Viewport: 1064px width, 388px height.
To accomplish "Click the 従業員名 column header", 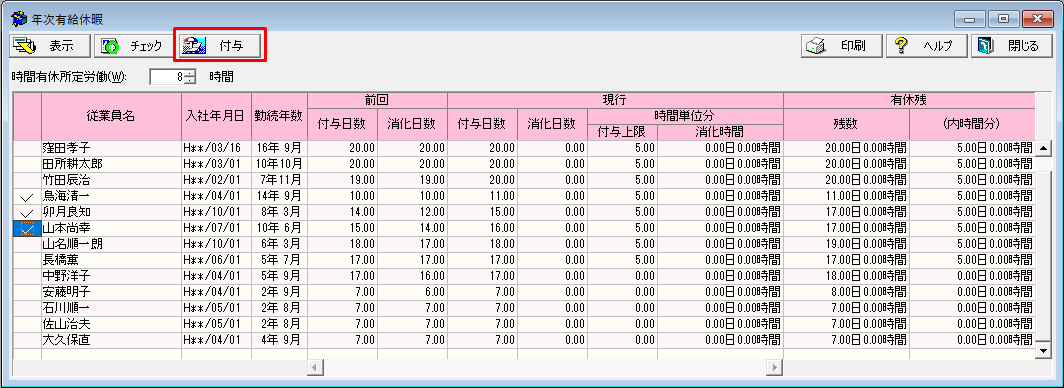I will pos(111,116).
